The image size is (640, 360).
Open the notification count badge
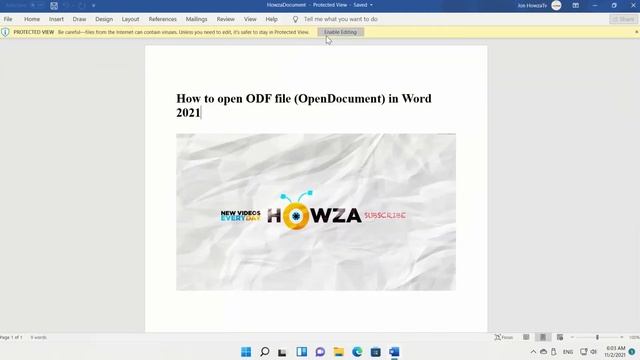632,352
